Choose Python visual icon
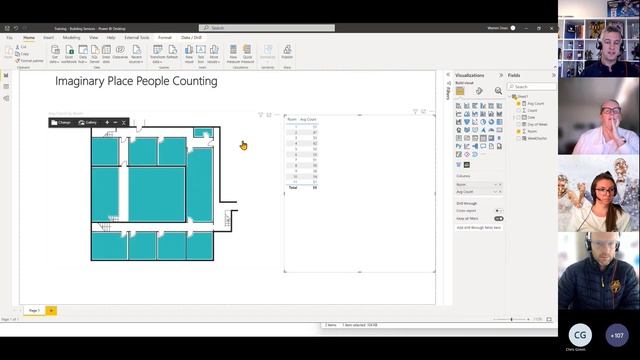 click(459, 146)
